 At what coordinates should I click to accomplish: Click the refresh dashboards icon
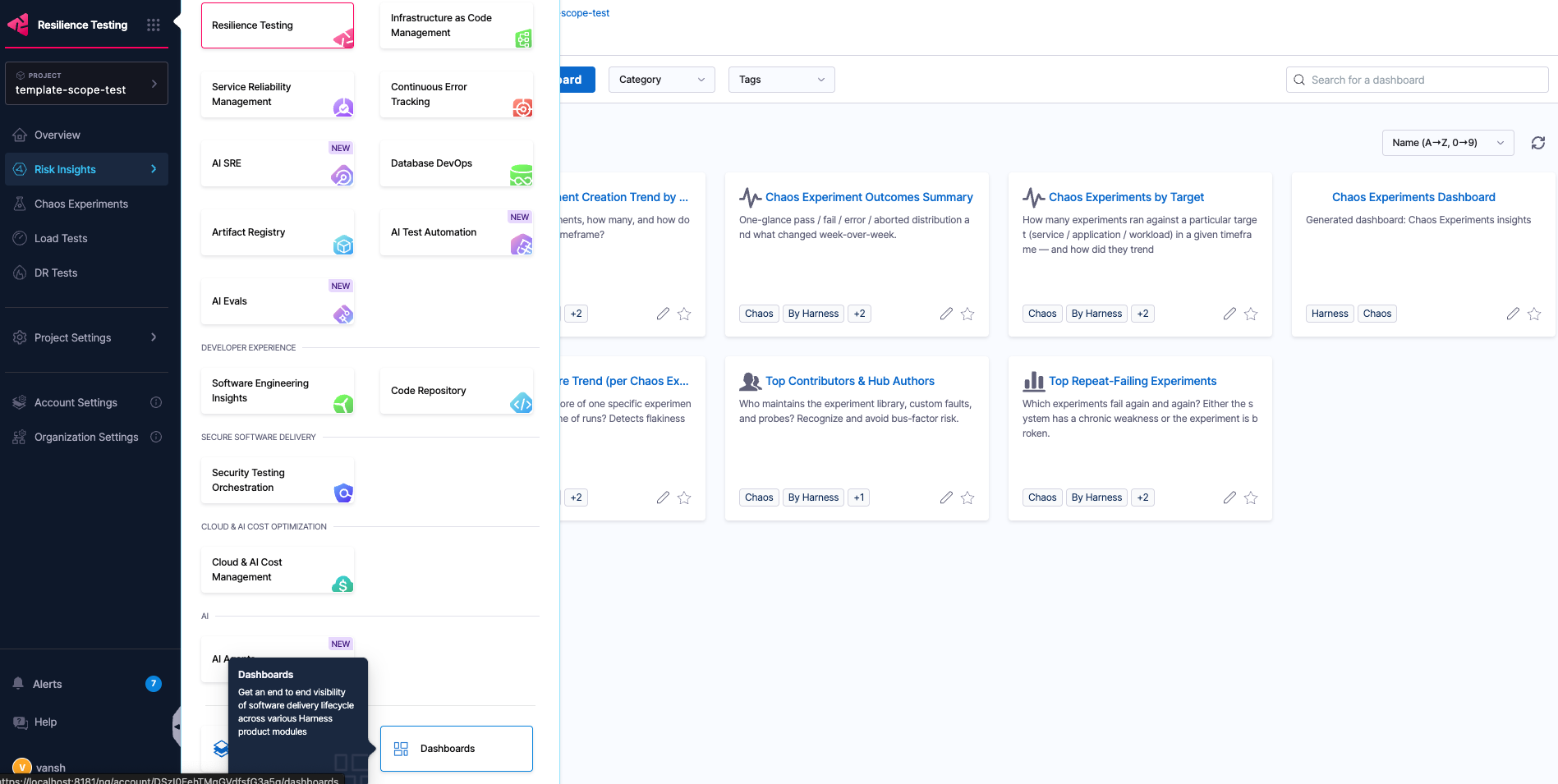click(x=1538, y=143)
